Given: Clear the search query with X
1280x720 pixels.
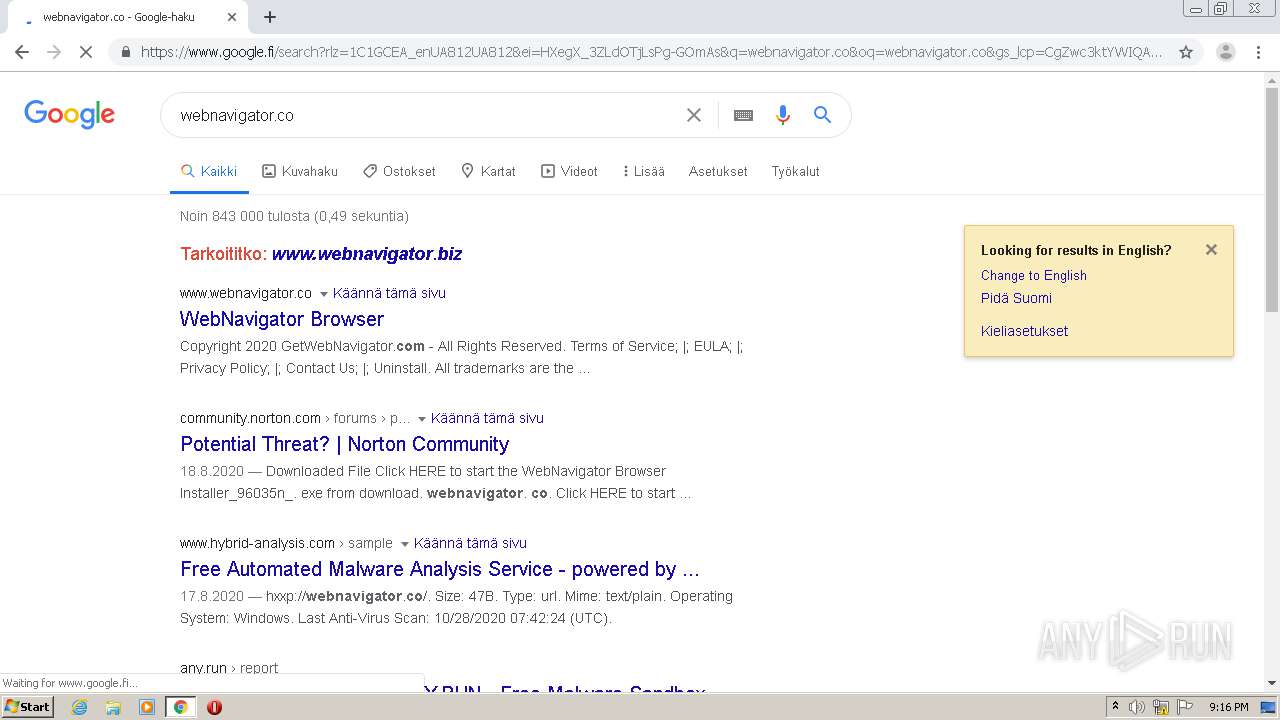Looking at the screenshot, I should [x=694, y=115].
